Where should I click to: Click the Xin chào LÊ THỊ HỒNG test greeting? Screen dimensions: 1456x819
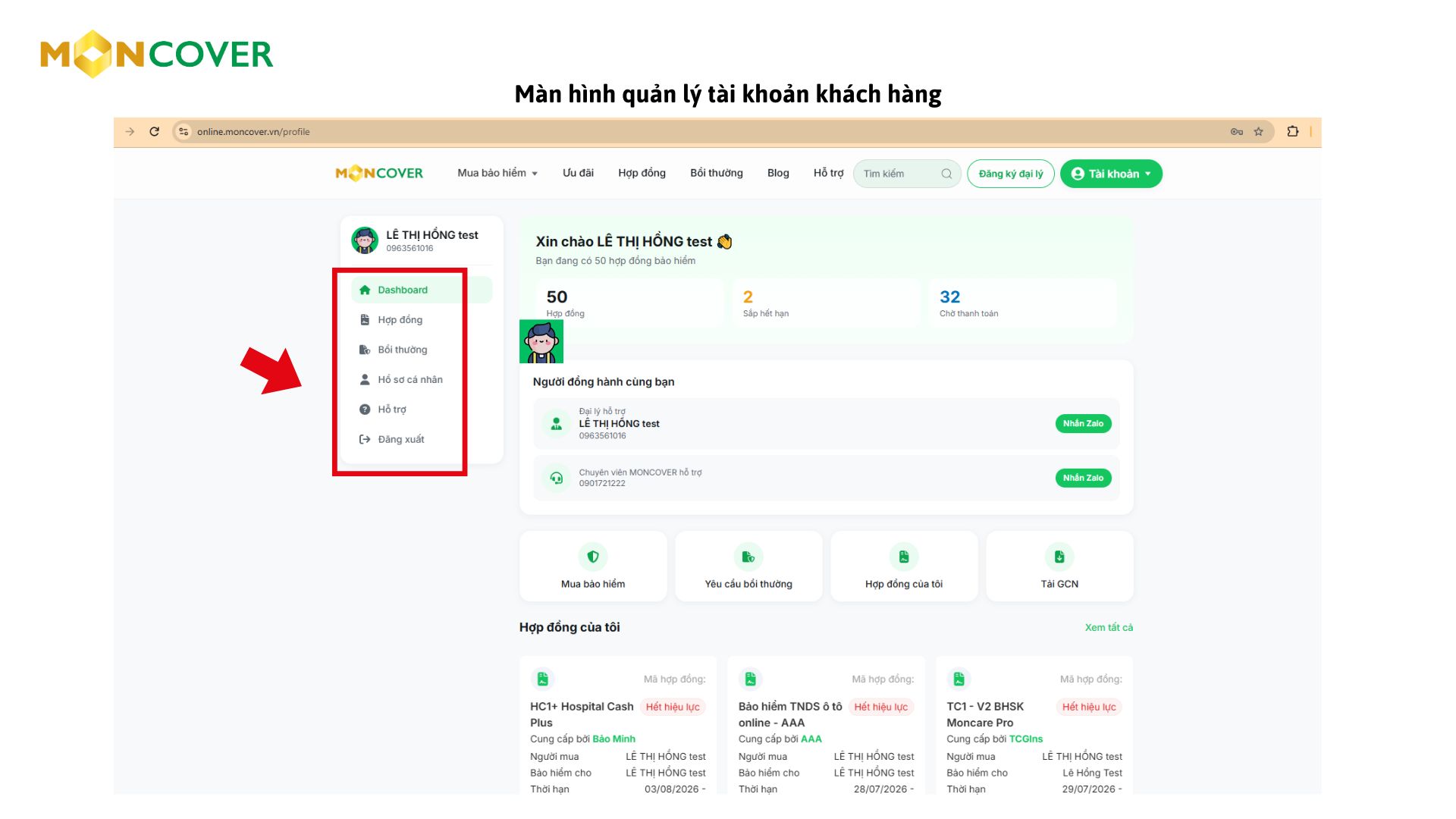(x=634, y=242)
